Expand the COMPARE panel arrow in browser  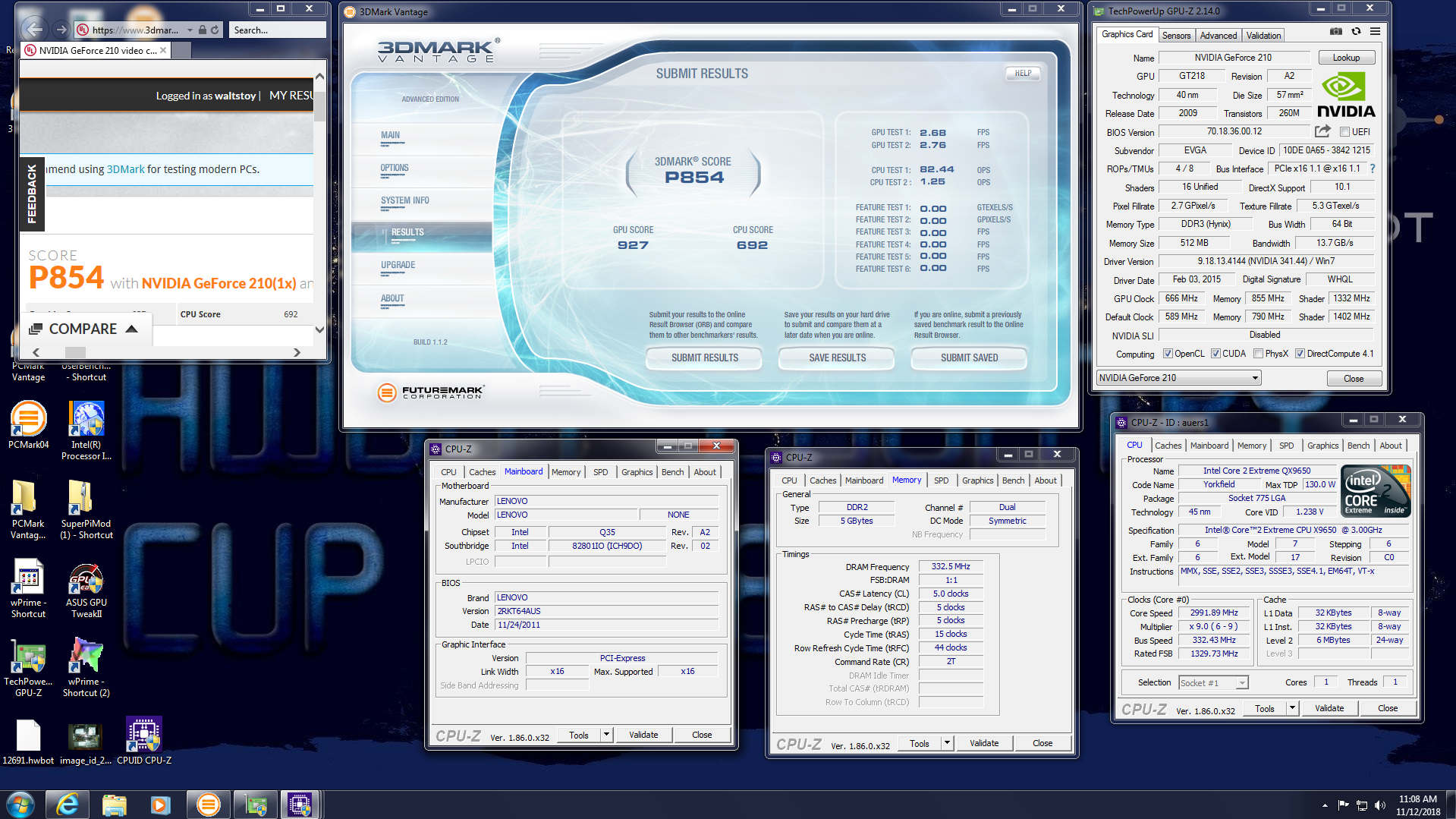coord(132,329)
